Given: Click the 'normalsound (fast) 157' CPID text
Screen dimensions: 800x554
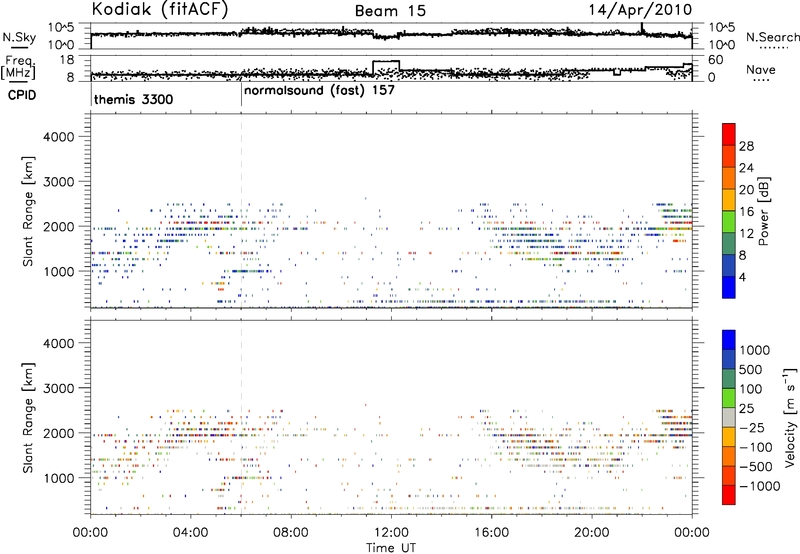Looking at the screenshot, I should pyautogui.click(x=319, y=91).
